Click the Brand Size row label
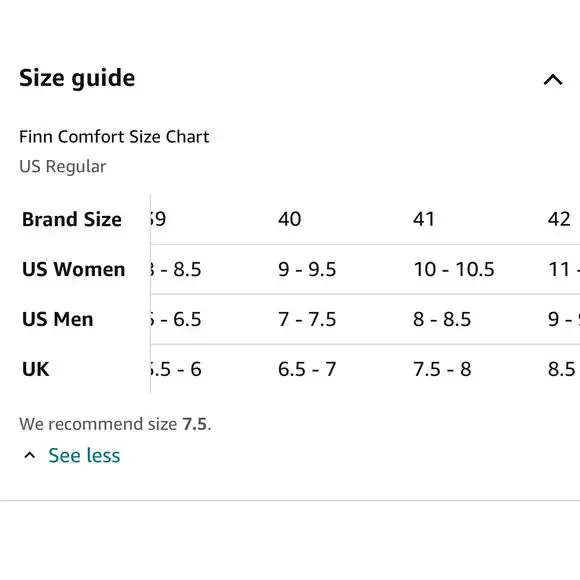Viewport: 580px width, 580px height. click(72, 219)
